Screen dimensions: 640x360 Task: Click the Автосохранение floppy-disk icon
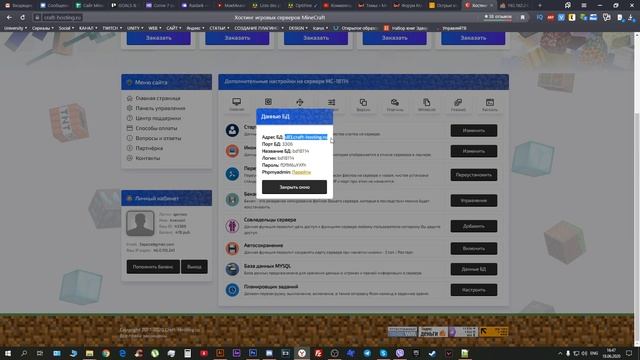[232, 249]
